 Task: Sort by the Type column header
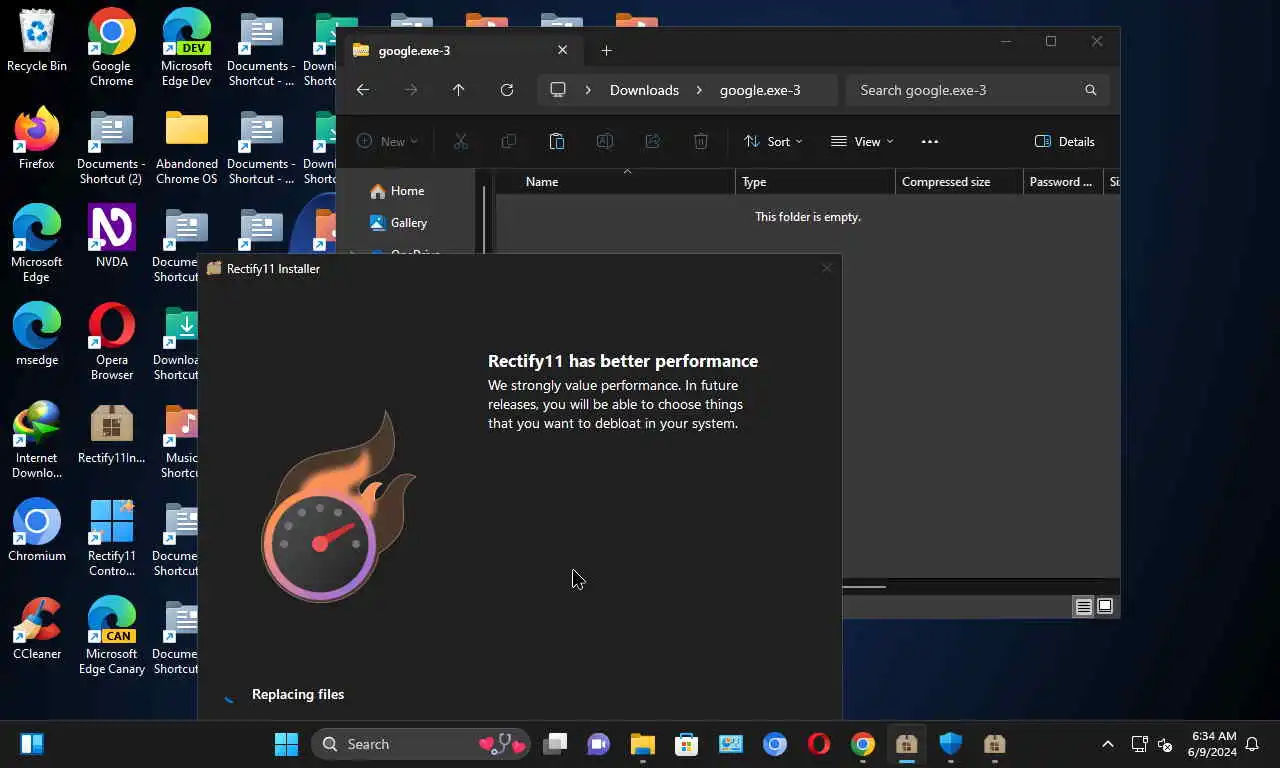tap(815, 182)
